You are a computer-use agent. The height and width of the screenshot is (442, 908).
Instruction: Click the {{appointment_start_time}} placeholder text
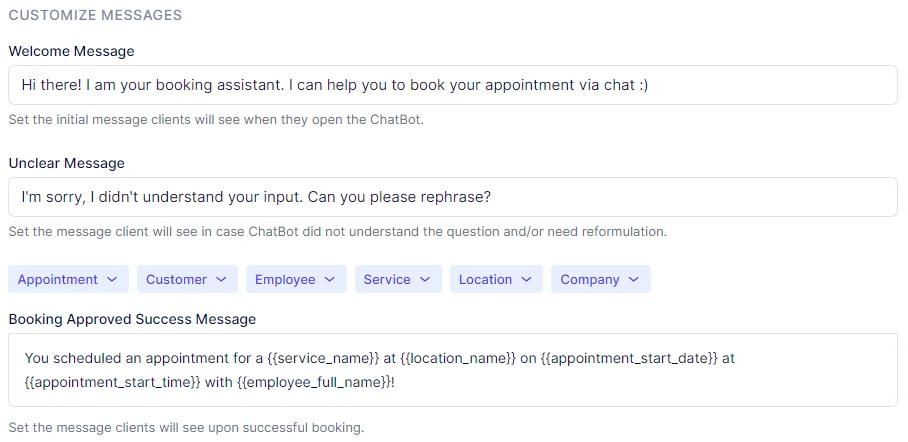(x=112, y=382)
